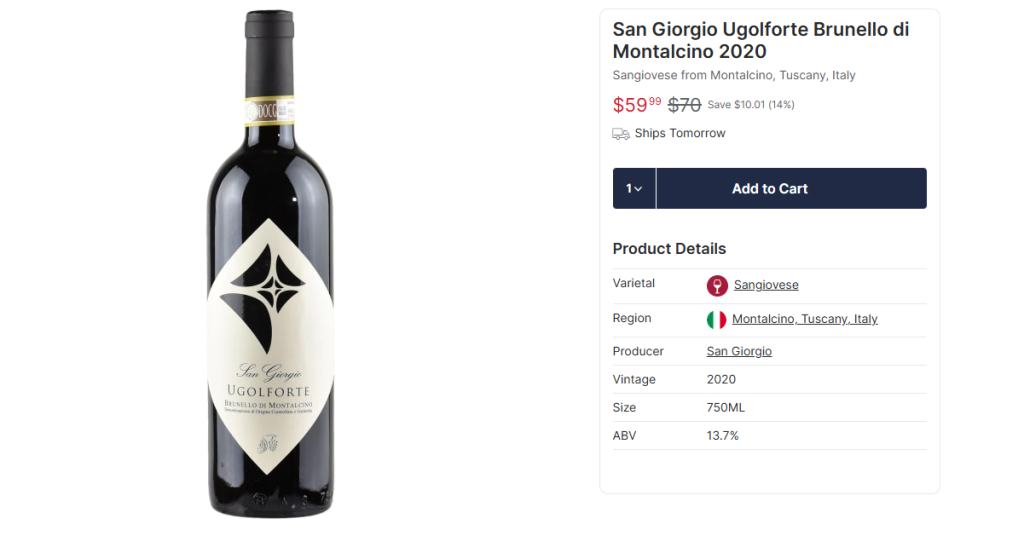Click the crossed-out $70 original price
Viewport: 1024px width, 536px height.
pos(684,105)
